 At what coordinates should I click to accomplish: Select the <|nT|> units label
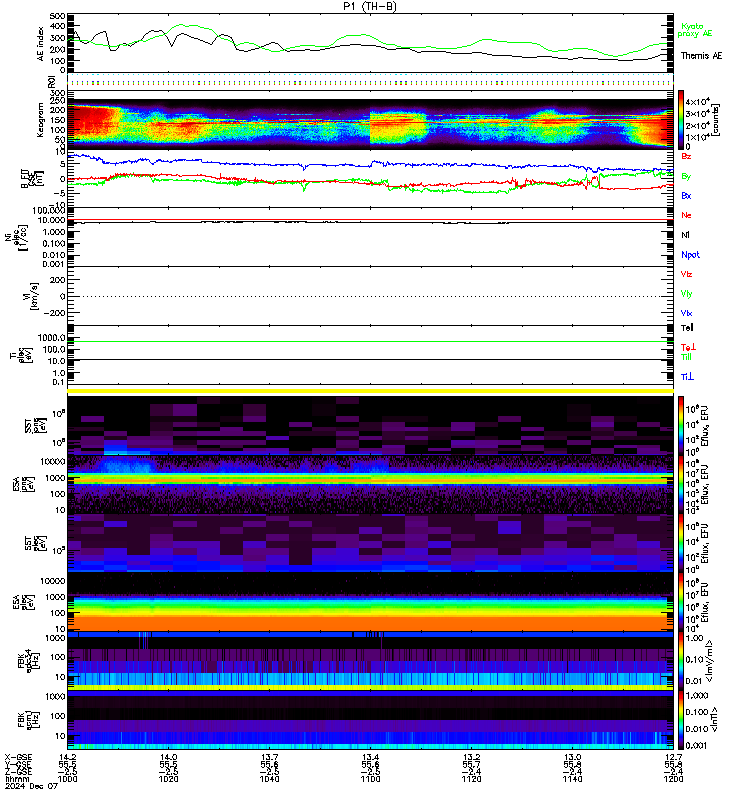(x=714, y=720)
